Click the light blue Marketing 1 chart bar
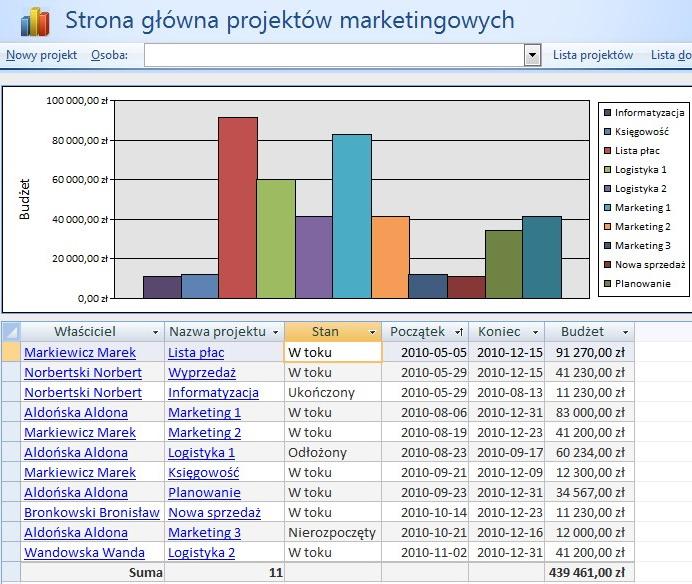 click(352, 216)
